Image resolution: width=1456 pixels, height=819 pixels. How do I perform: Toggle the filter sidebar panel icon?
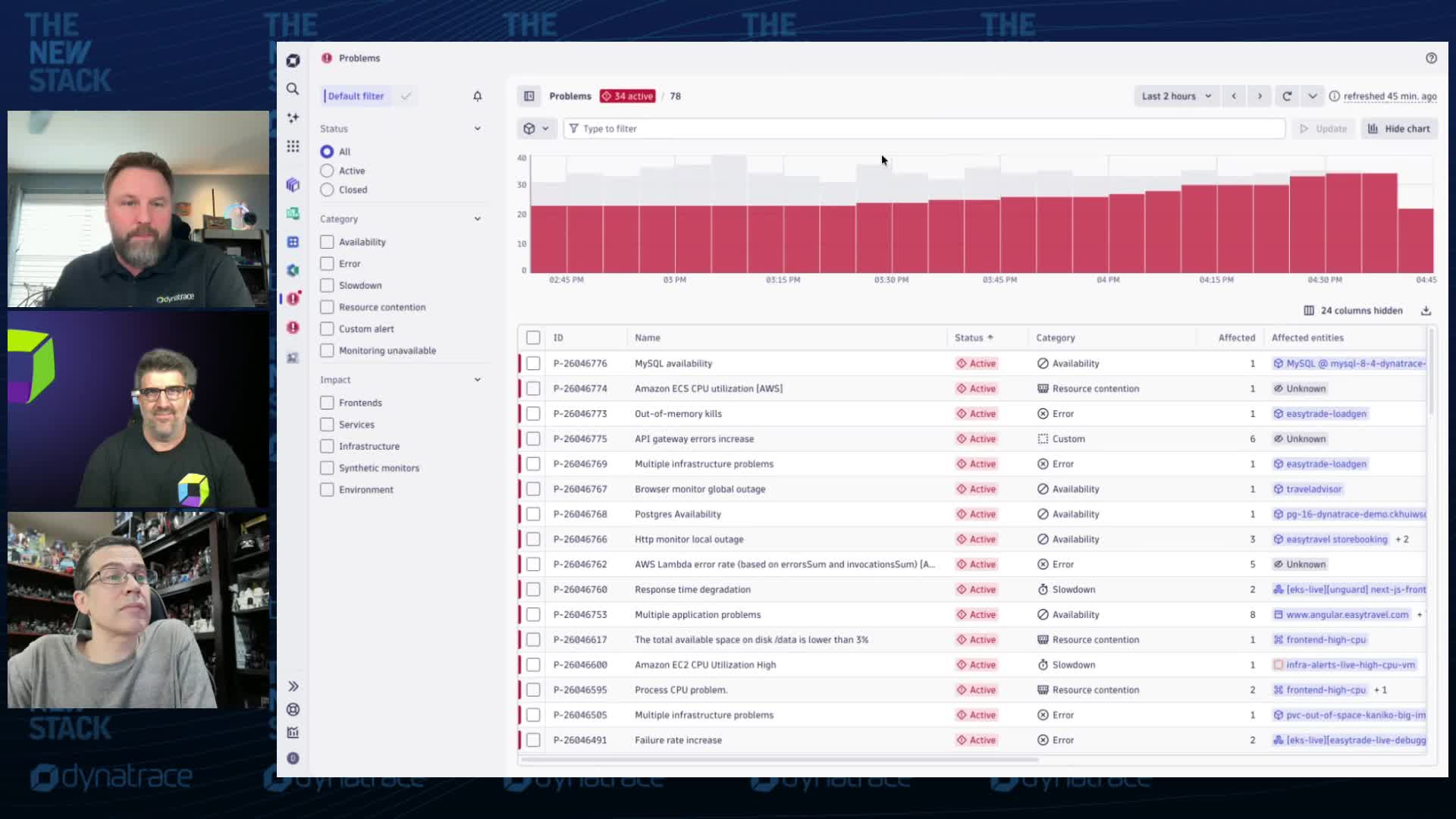coord(529,96)
